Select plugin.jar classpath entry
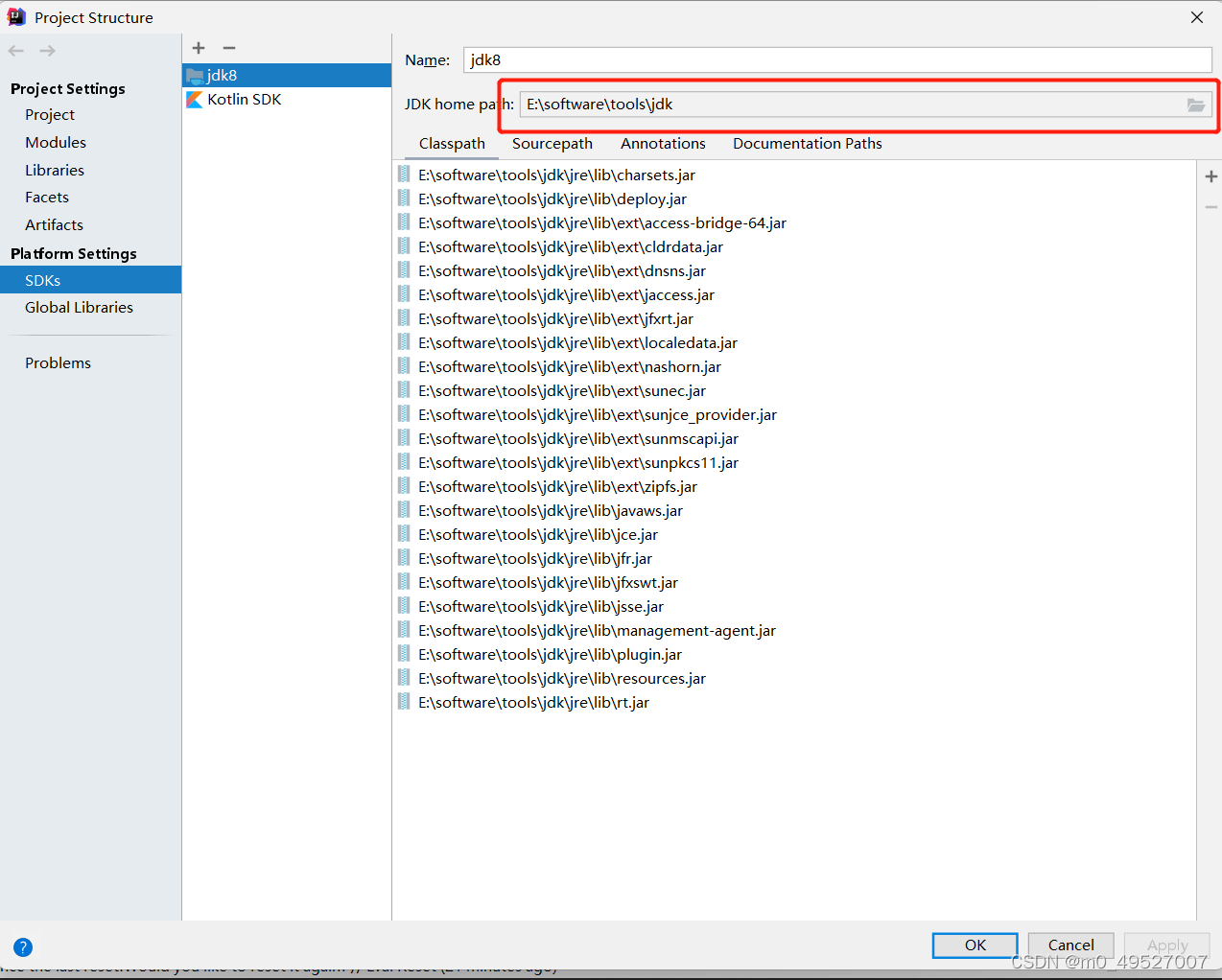 coord(550,655)
